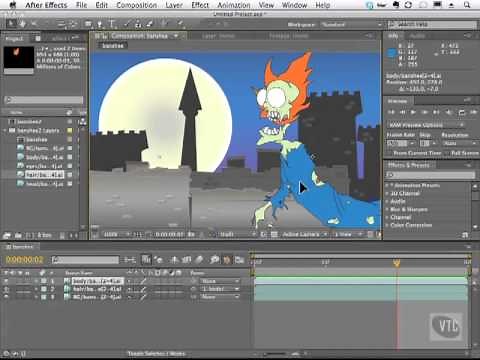Step to previous frame in Preview panel

[402, 112]
